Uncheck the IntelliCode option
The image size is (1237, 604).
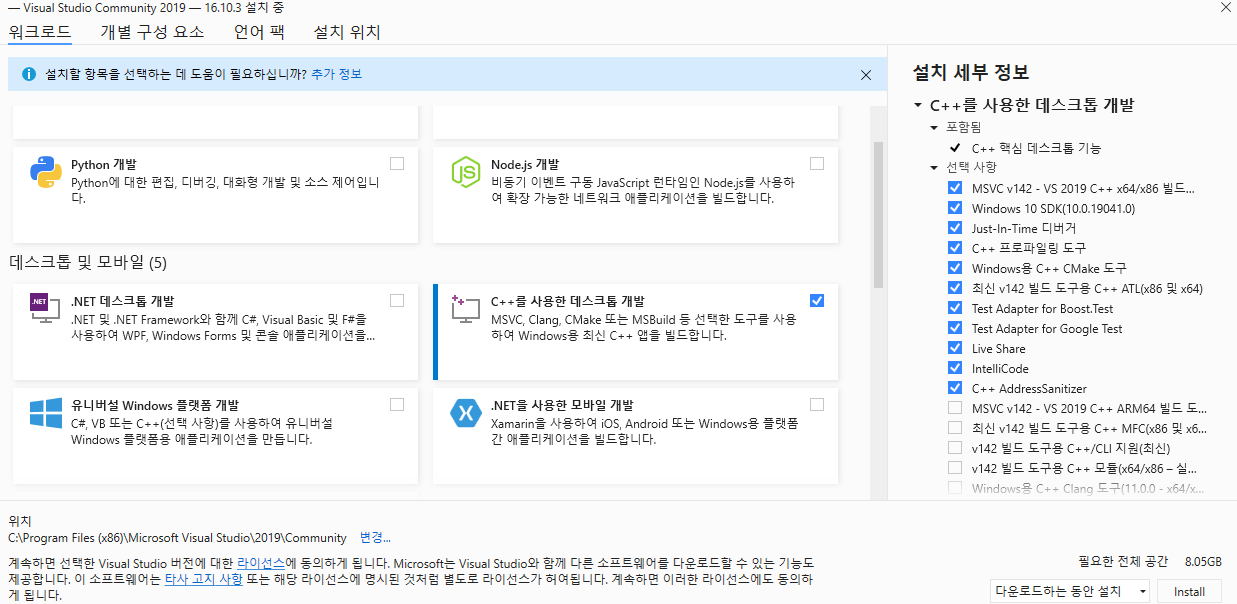955,368
